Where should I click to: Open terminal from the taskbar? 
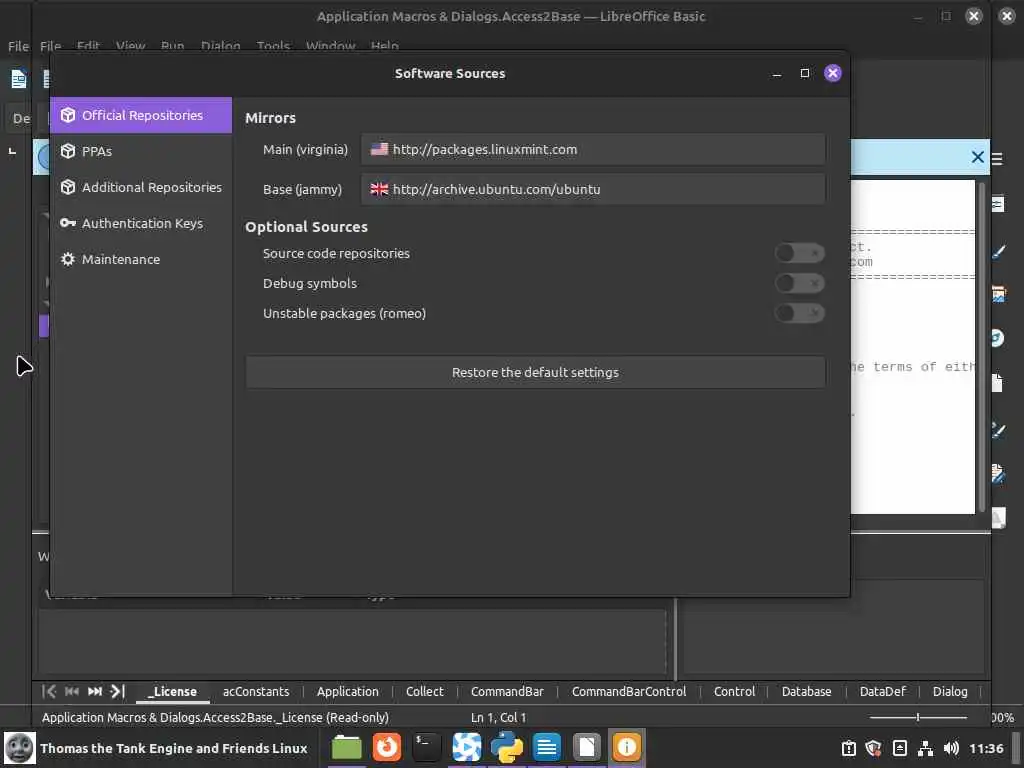point(426,747)
